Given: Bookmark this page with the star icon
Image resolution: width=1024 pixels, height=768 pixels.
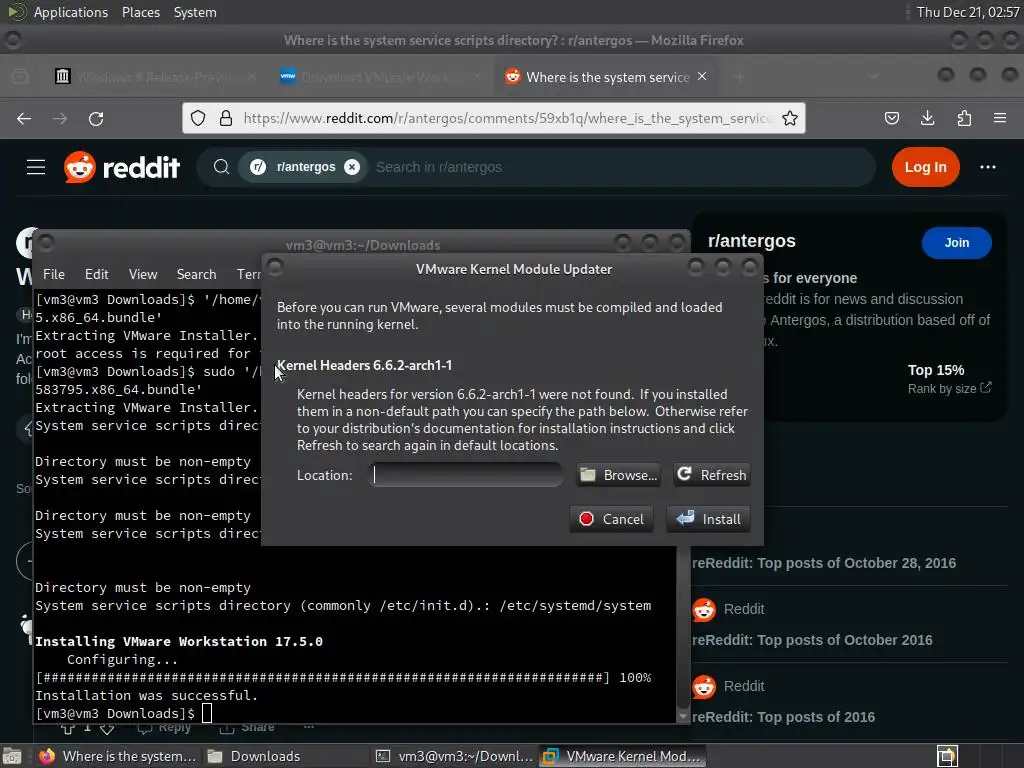Looking at the screenshot, I should 790,118.
